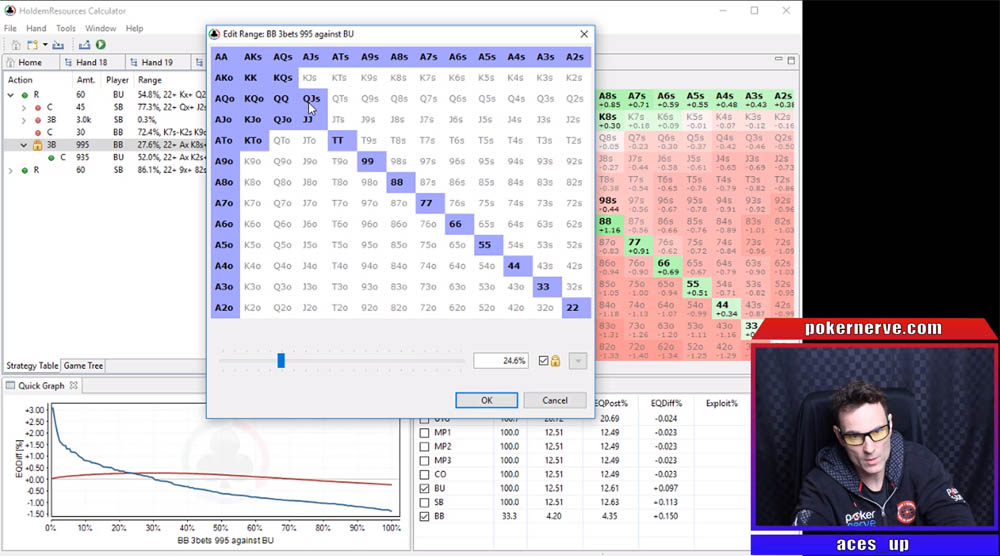Screen dimensions: 1000x556
Task: Expand the C 45 SB tree node
Action: 24,108
